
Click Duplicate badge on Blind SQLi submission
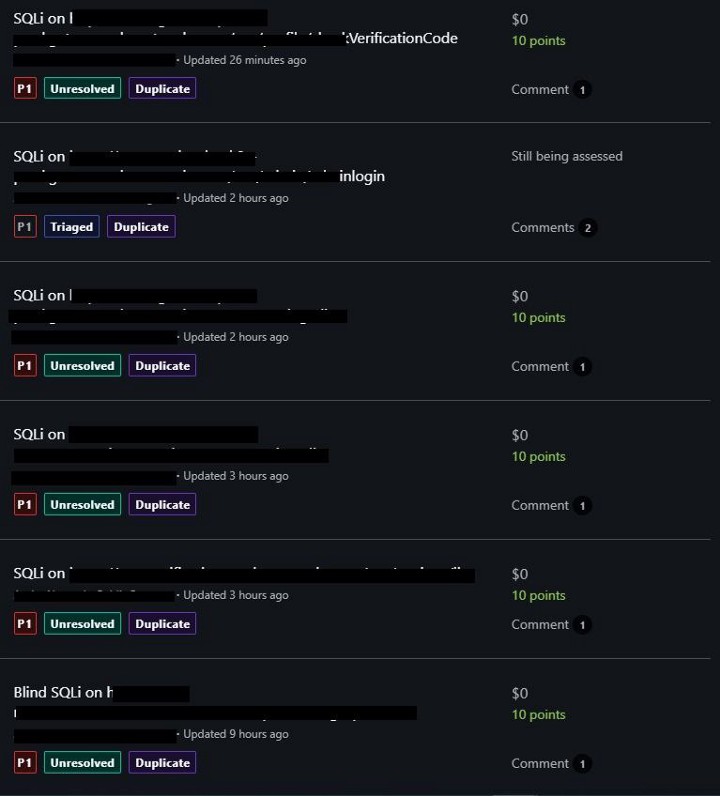[162, 763]
